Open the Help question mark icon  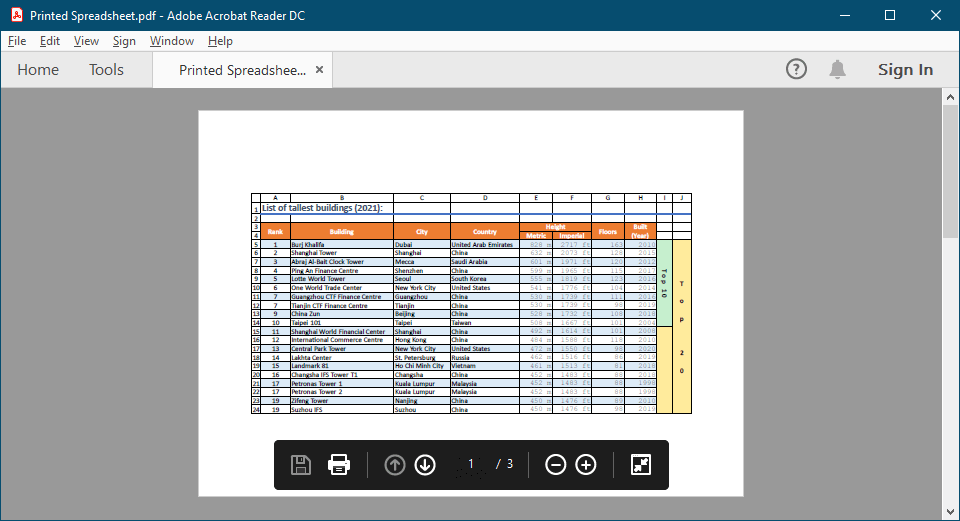tap(796, 69)
